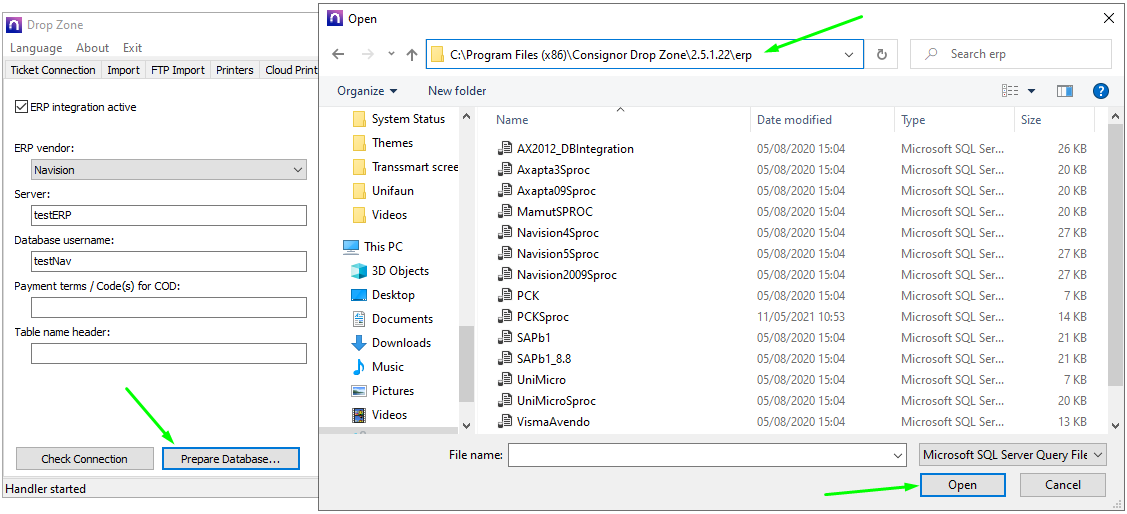
Task: Click the Table name header field
Action: [x=169, y=354]
